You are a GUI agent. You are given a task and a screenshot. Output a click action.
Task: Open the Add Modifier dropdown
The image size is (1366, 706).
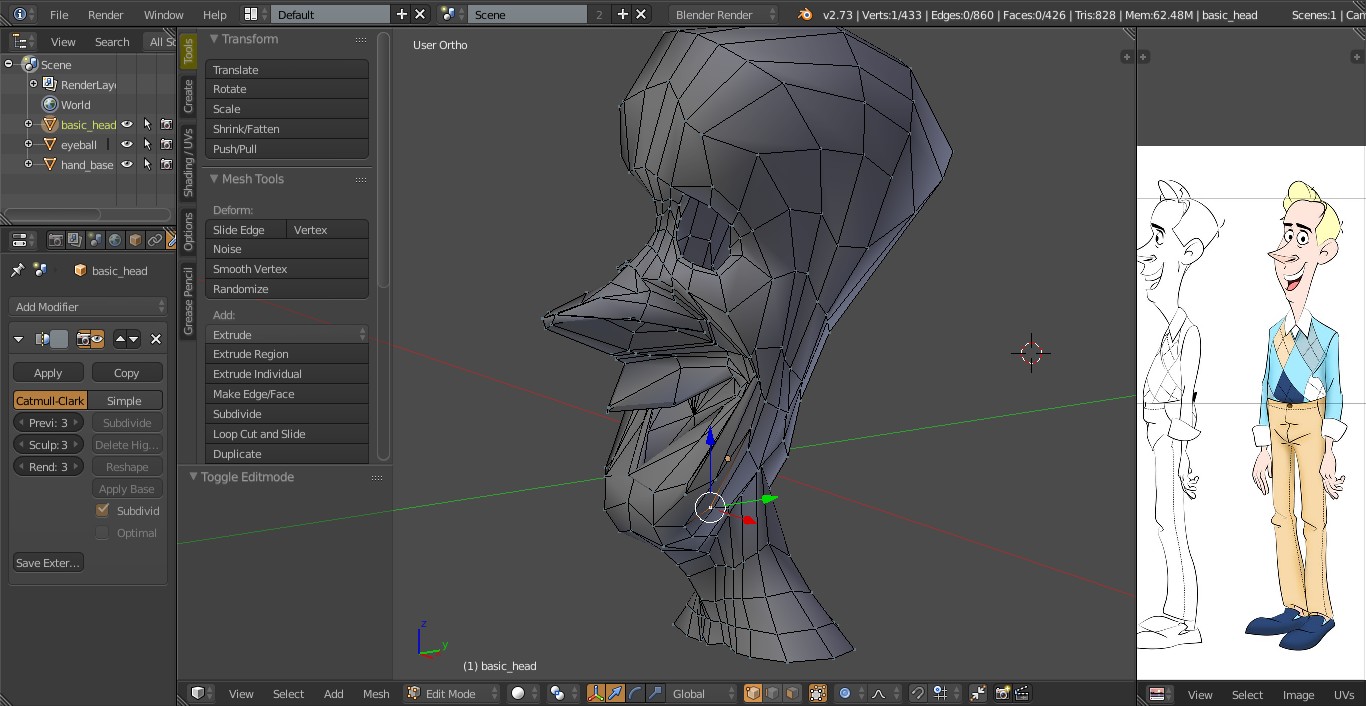[89, 307]
